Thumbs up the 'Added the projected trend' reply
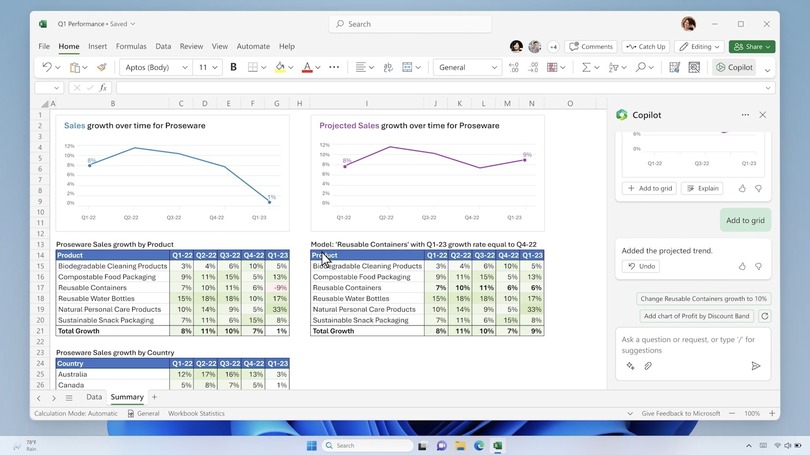The height and width of the screenshot is (455, 810). (742, 266)
